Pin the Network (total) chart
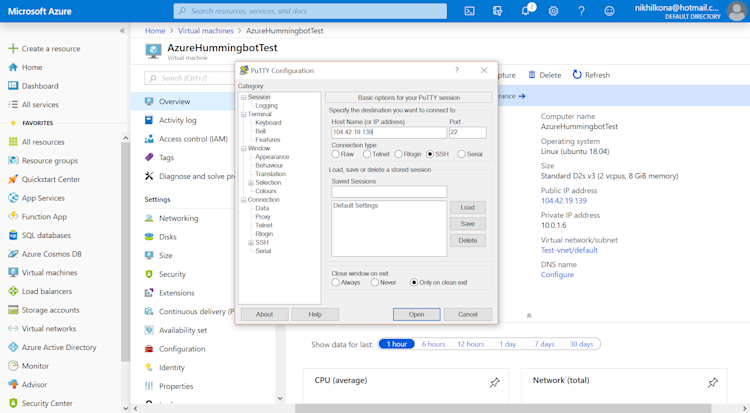The height and width of the screenshot is (413, 750). (x=713, y=382)
